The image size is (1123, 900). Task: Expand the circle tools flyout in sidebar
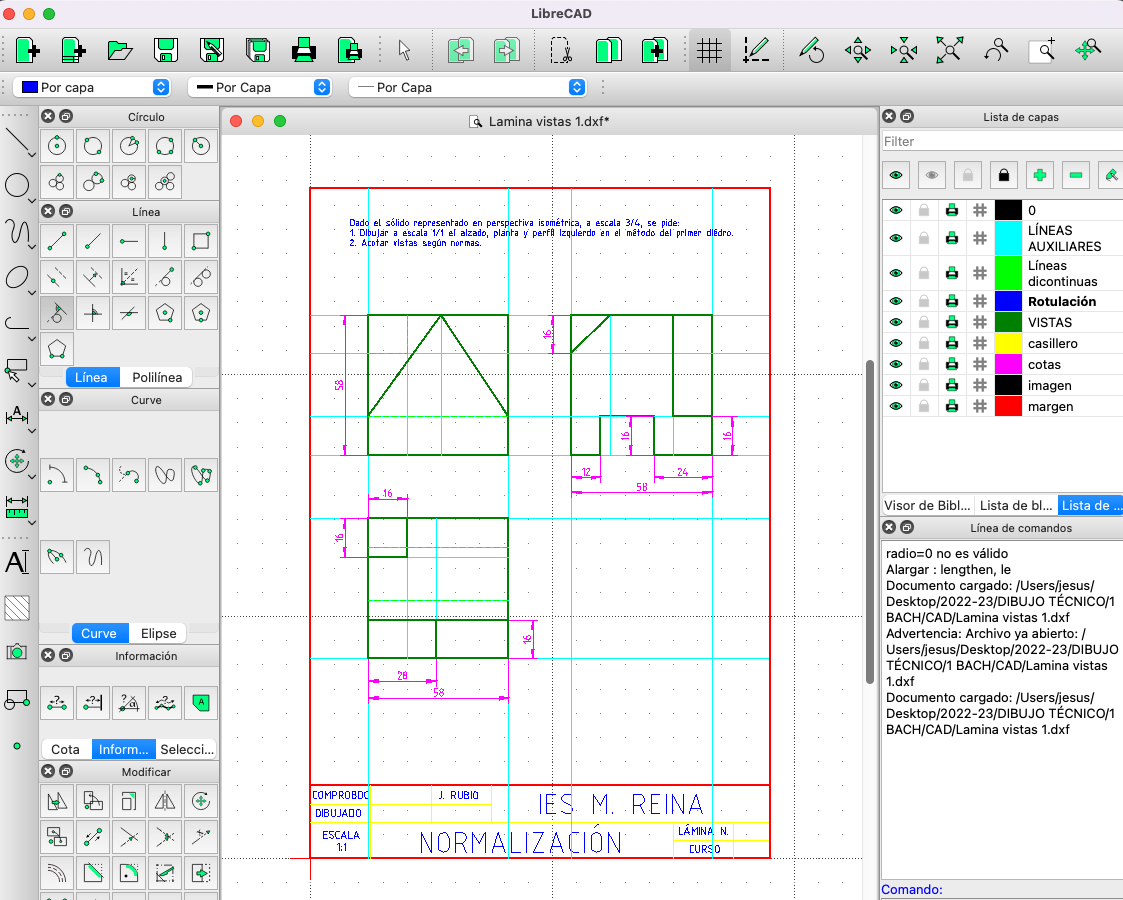(x=32, y=200)
